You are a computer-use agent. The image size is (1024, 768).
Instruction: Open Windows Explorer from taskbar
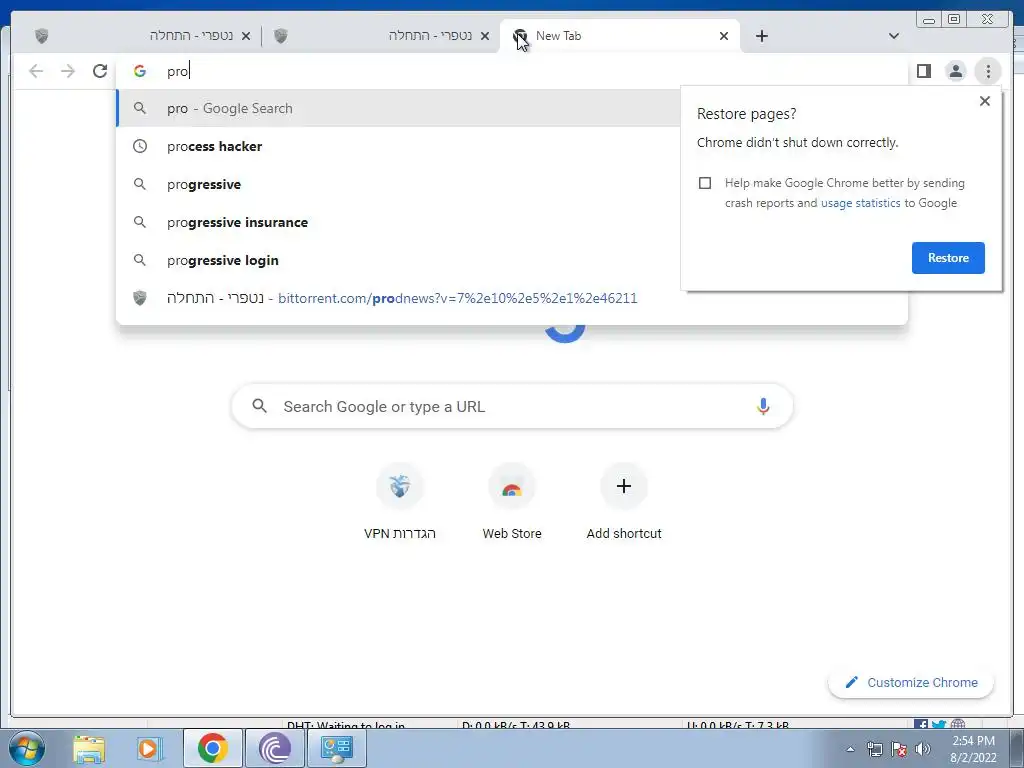[89, 749]
